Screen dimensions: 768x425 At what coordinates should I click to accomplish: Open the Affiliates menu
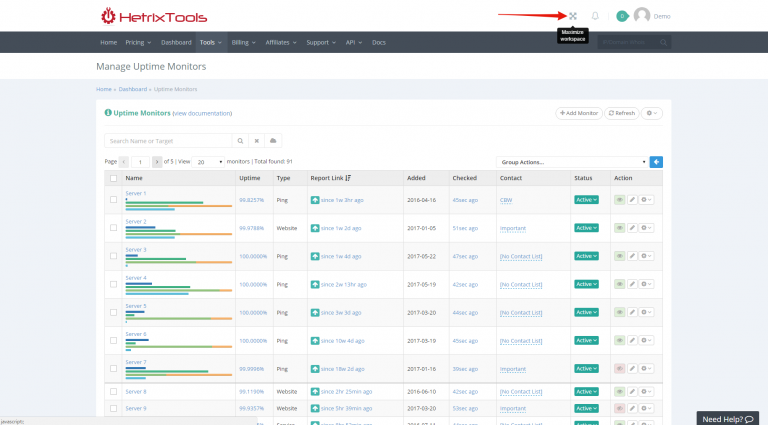[x=281, y=43]
